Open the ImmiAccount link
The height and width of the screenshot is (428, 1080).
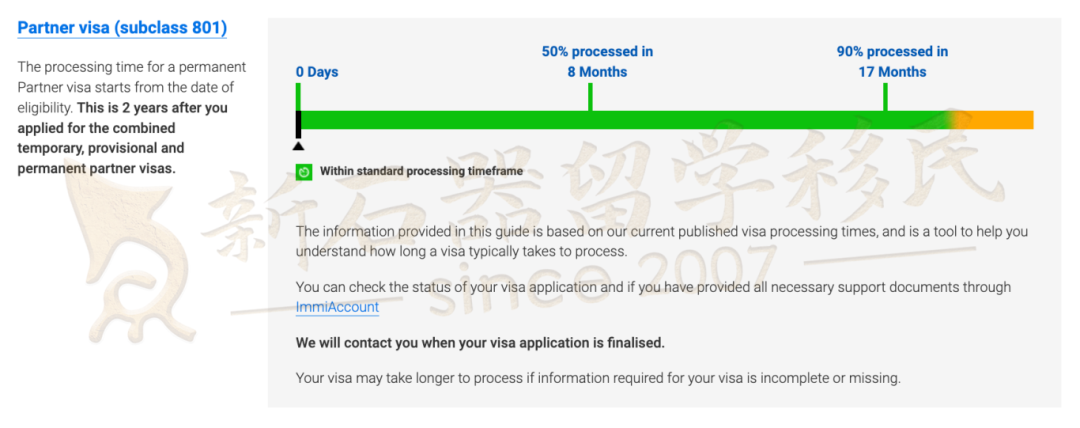tap(338, 307)
